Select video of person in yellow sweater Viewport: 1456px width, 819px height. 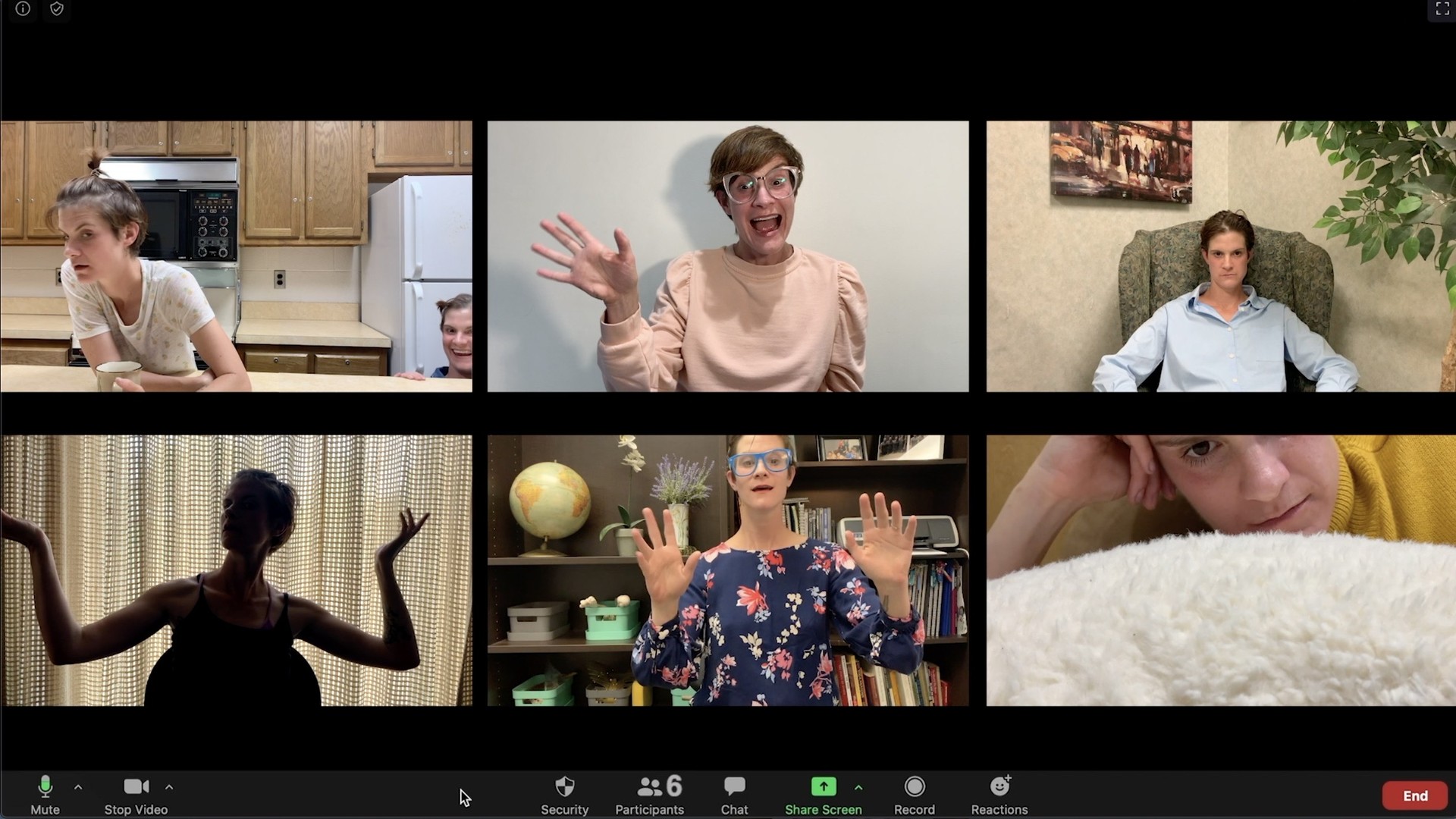[x=1221, y=570]
